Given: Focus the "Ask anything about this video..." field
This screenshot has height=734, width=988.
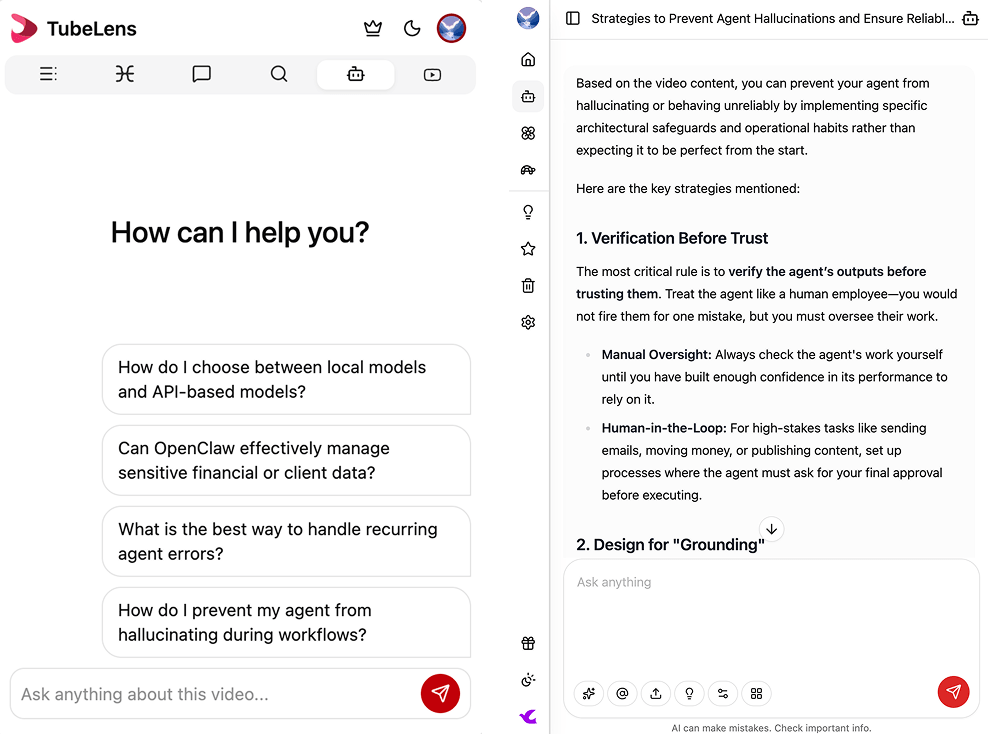Looking at the screenshot, I should 215,694.
